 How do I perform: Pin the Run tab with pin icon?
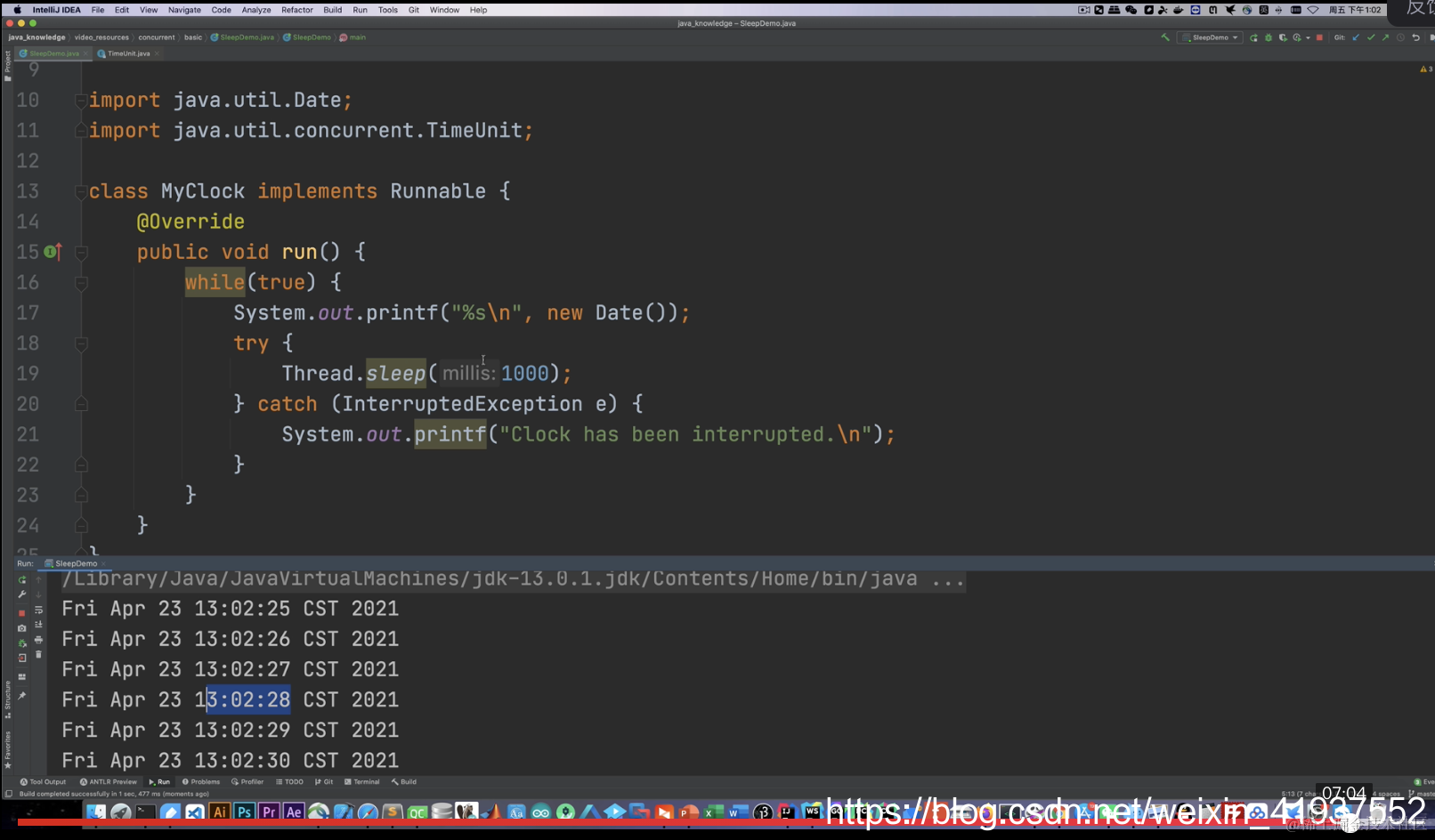(x=22, y=696)
